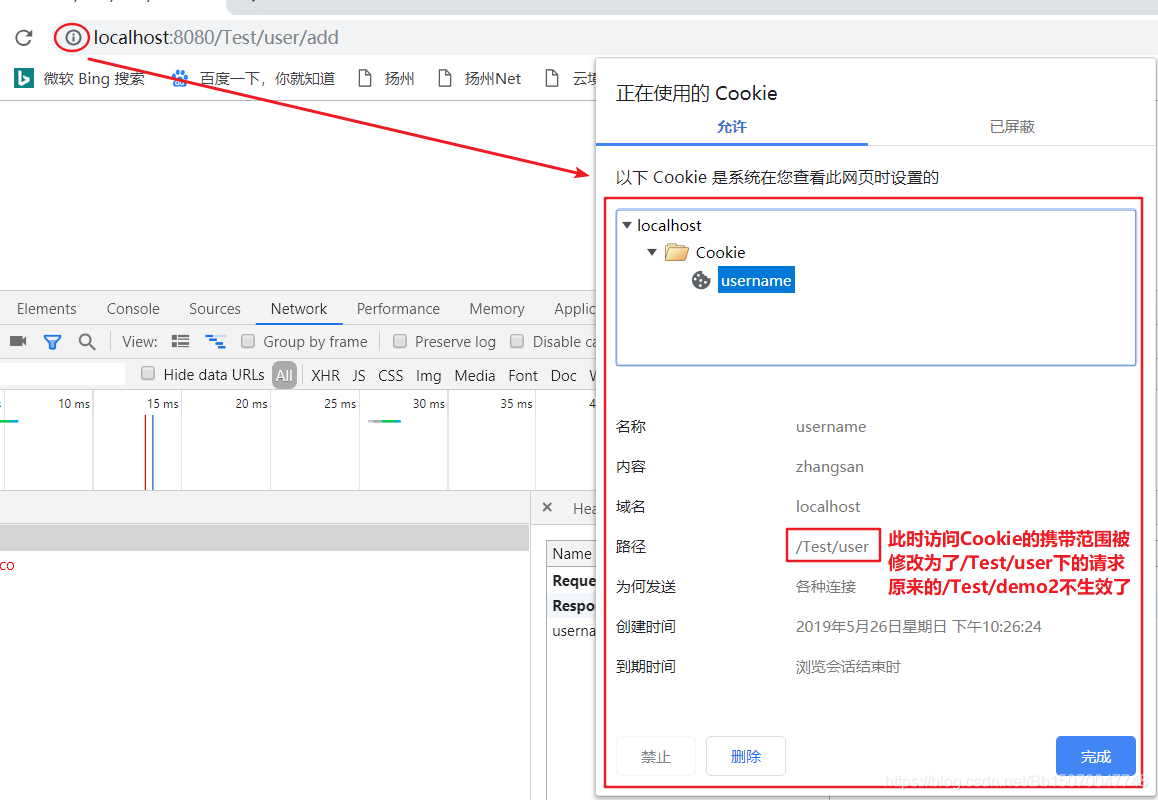This screenshot has height=800, width=1158.
Task: Search network requests with the magnifier icon
Action: (87, 341)
